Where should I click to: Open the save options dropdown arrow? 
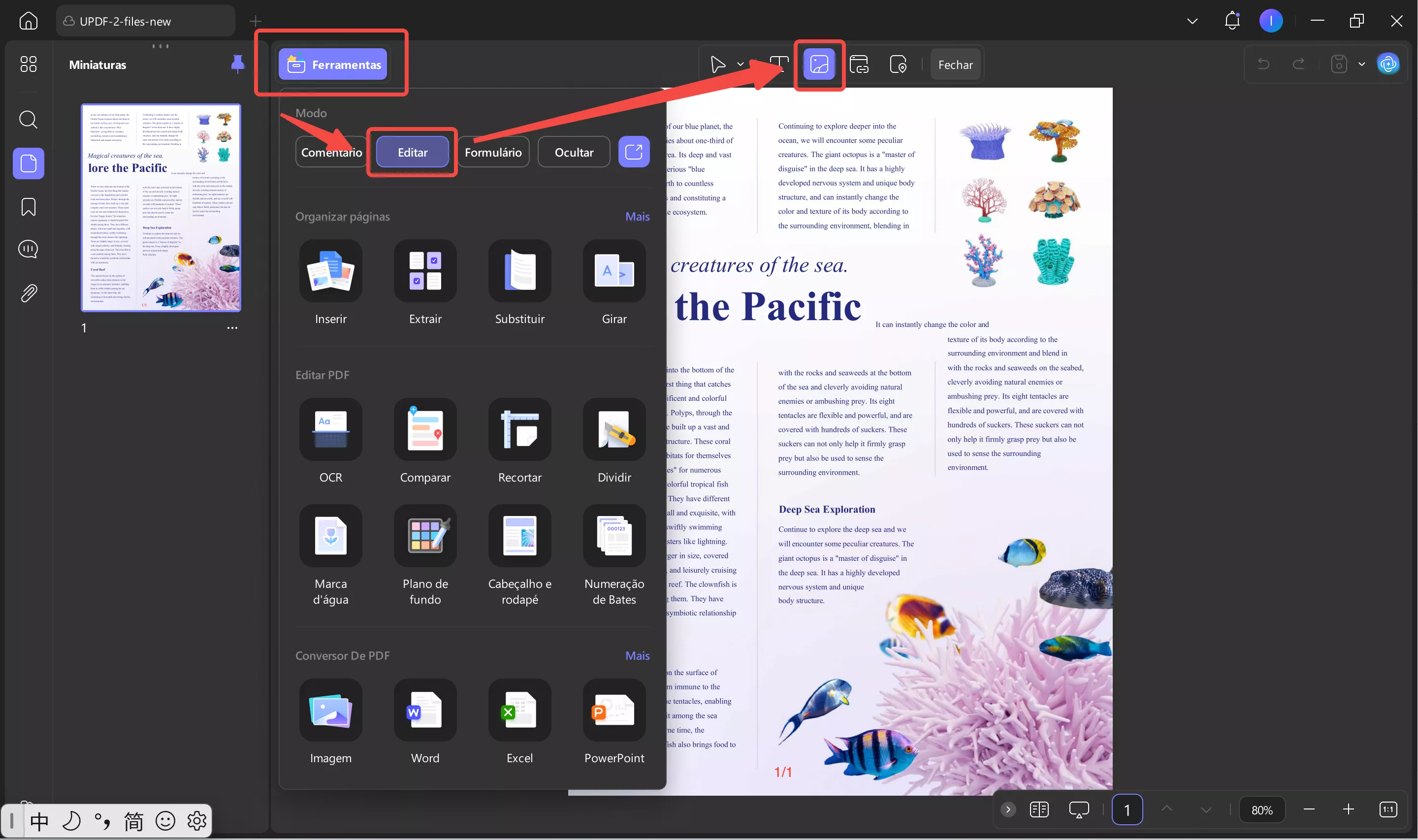point(1361,65)
